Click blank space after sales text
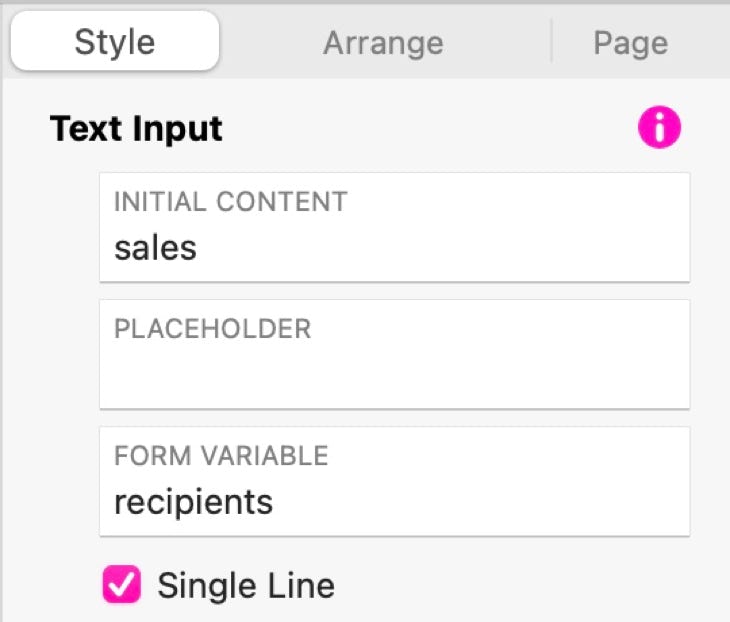The height and width of the screenshot is (622, 730). (442, 248)
